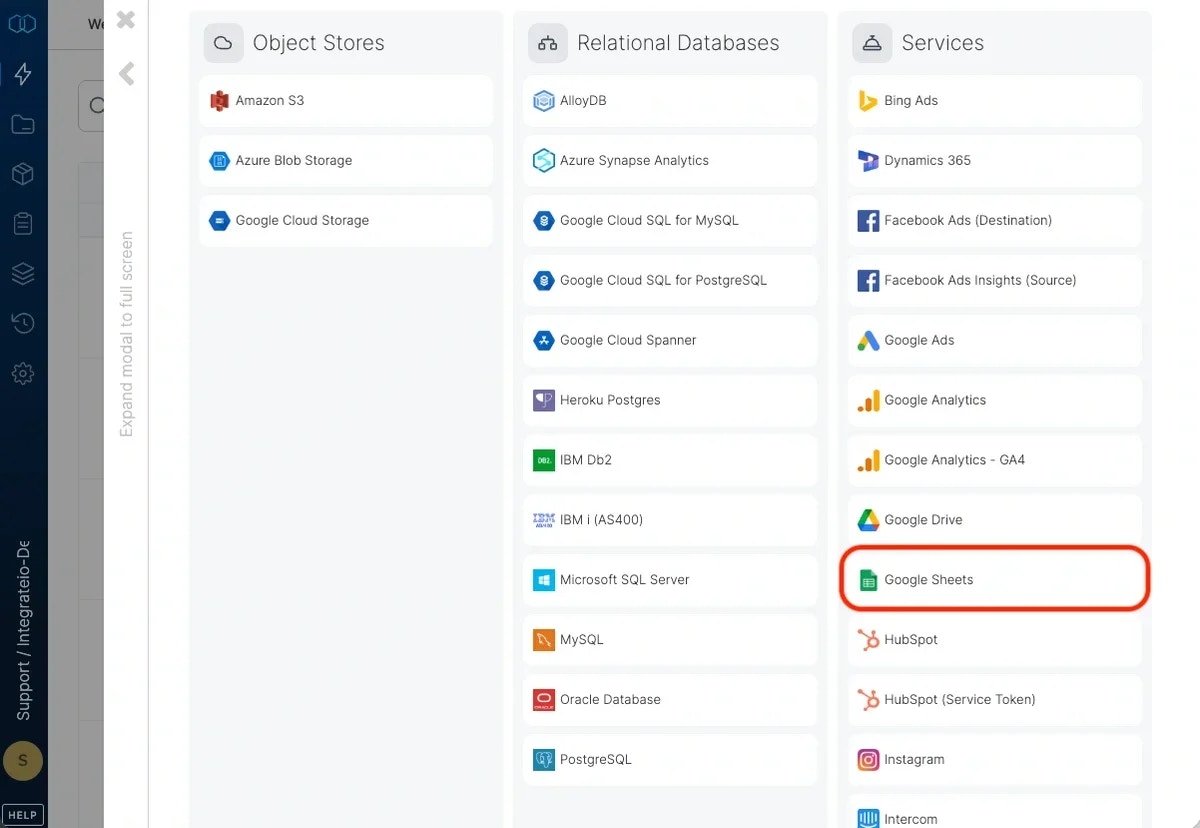Viewport: 1200px width, 828px height.
Task: Click the Microsoft SQL Server icon
Action: pyautogui.click(x=544, y=580)
